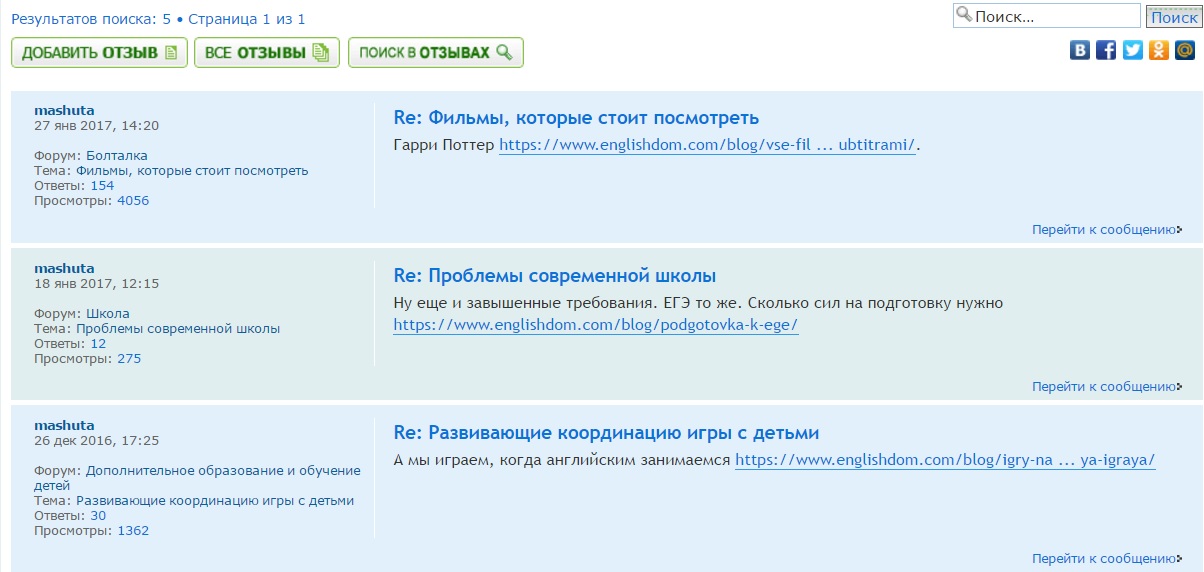
Task: Focus the 'Поиск…' search input field
Action: [1047, 16]
